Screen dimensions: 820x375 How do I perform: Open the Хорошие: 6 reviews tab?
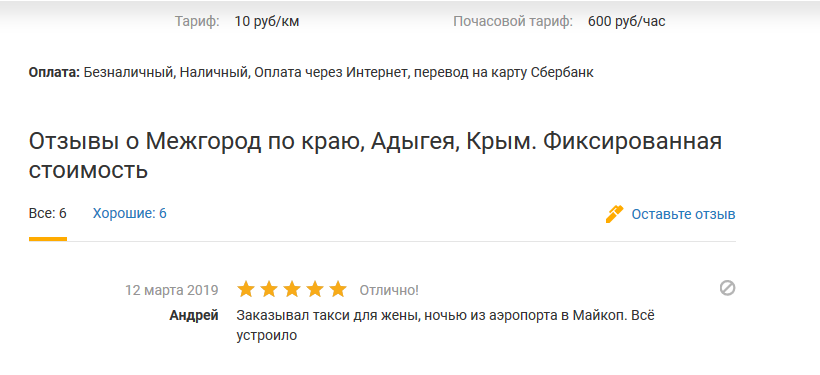coord(130,213)
